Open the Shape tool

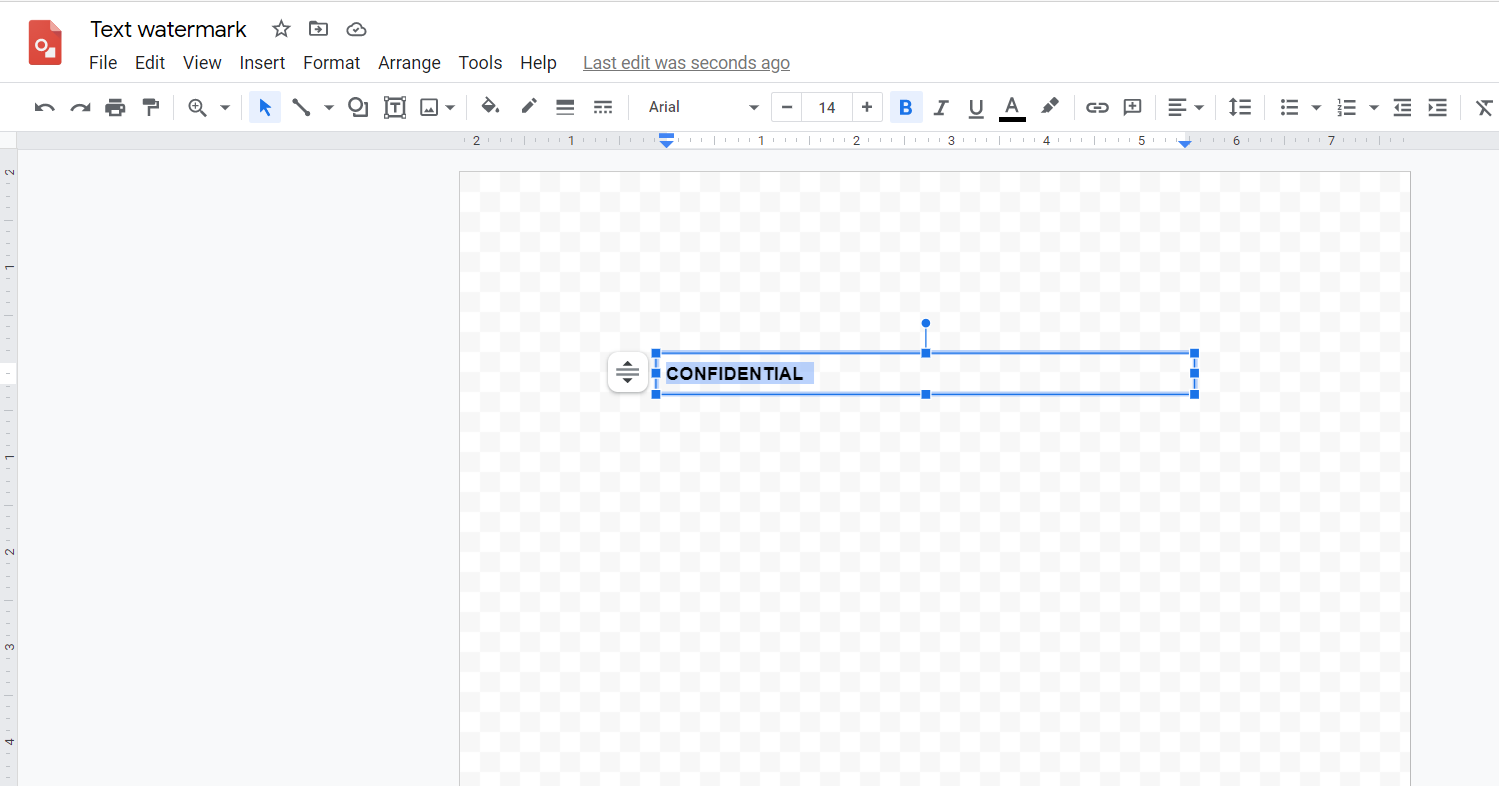pos(358,107)
